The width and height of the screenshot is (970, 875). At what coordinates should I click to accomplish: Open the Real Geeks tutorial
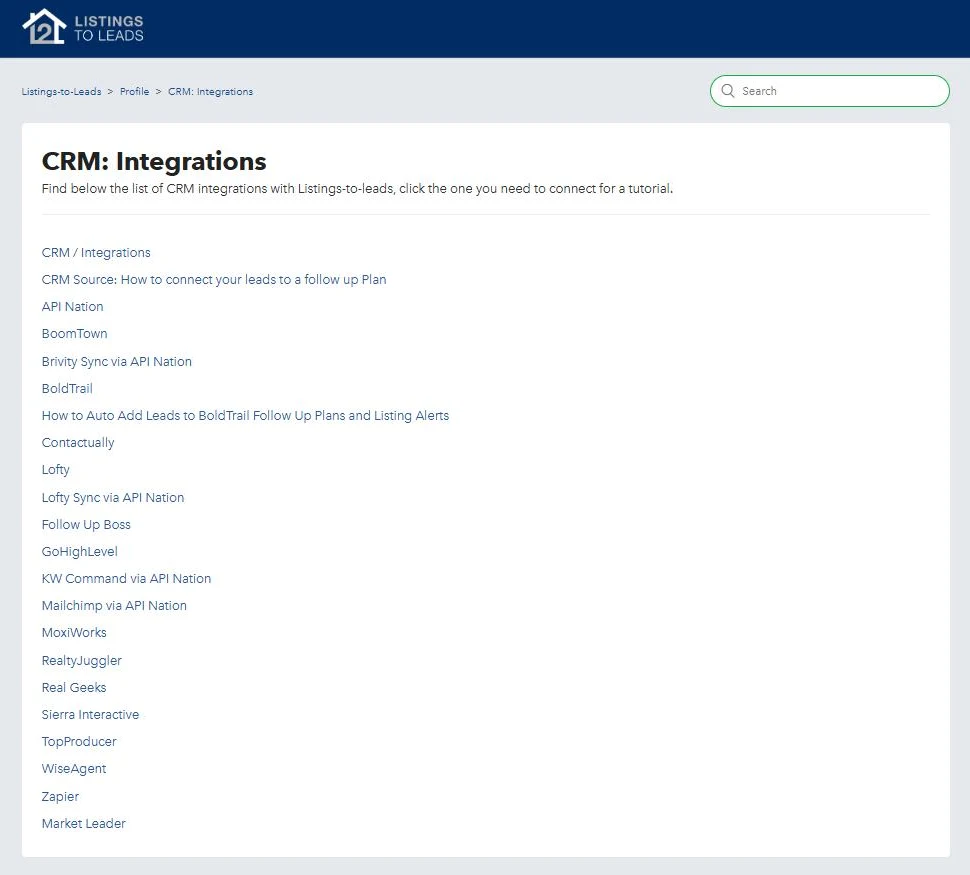[74, 688]
